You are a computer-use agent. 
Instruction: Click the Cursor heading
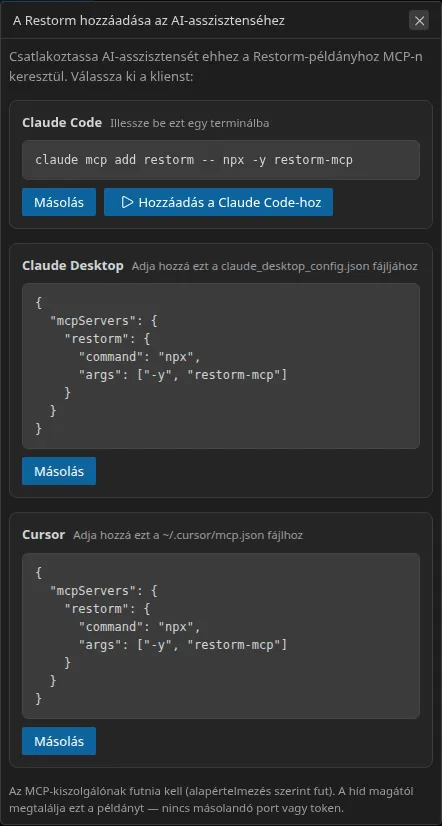coord(43,535)
